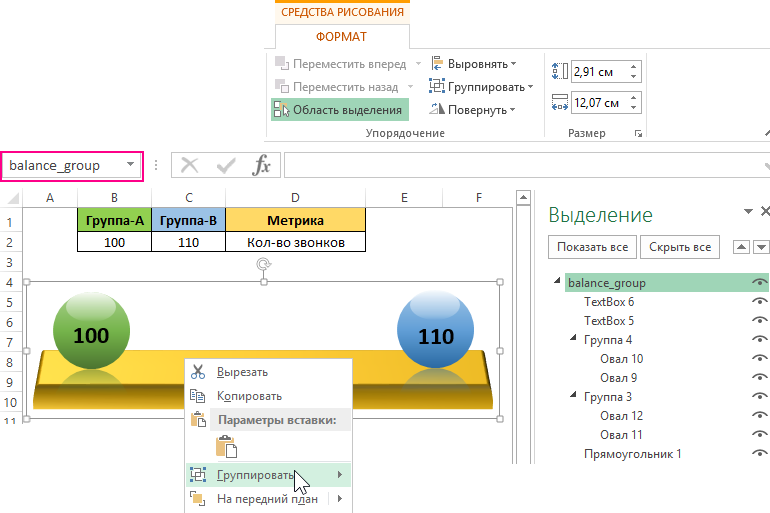This screenshot has height=513, width=770.
Task: Open the Rotate (Повернуть) menu
Action: (x=473, y=109)
